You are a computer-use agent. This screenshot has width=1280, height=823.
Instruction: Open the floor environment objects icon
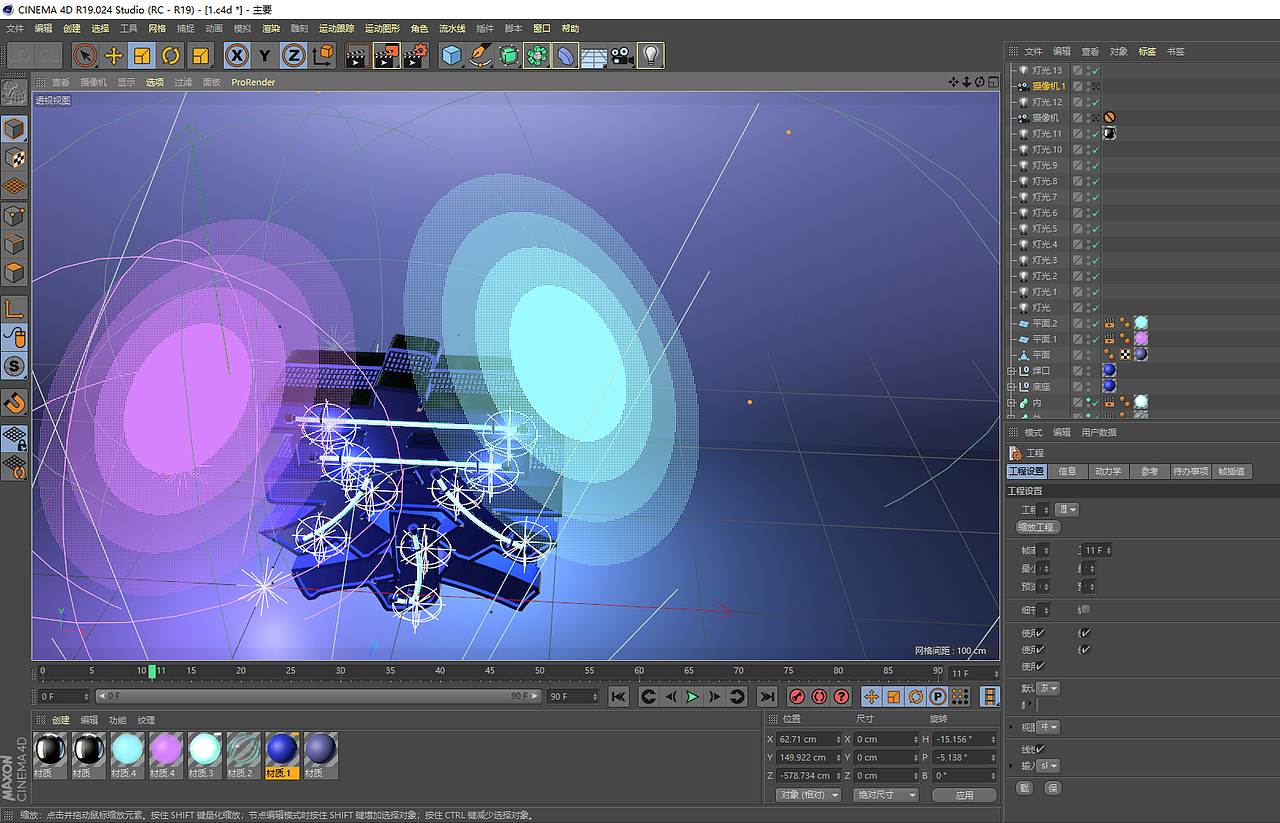(x=594, y=56)
